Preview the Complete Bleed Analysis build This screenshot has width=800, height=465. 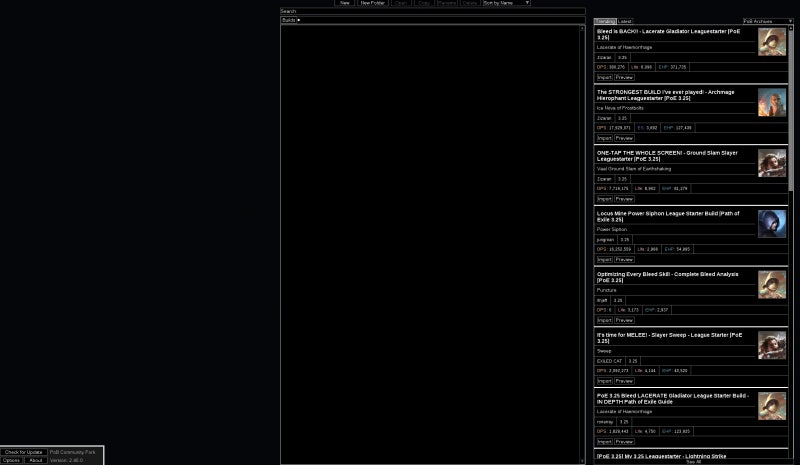pyautogui.click(x=624, y=320)
